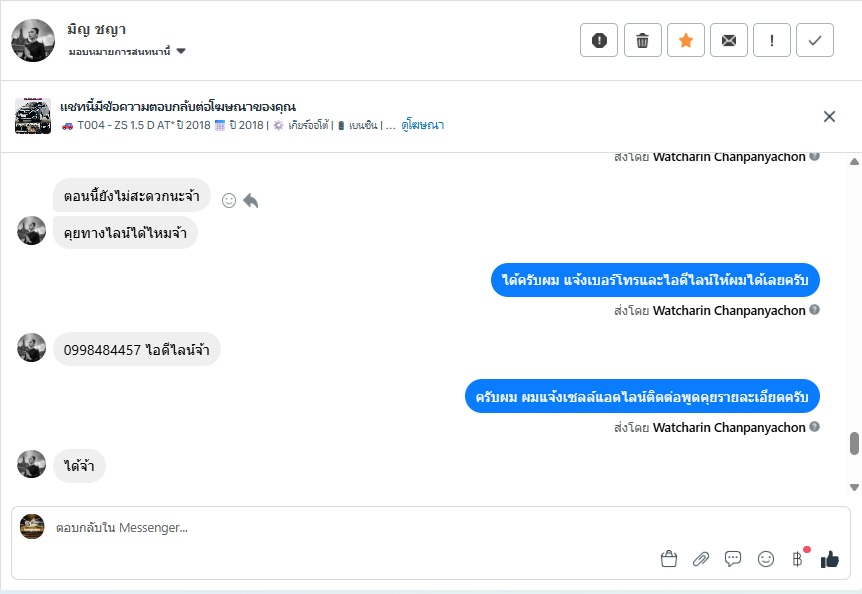Open the baht payment request icon
The image size is (862, 594).
click(798, 559)
